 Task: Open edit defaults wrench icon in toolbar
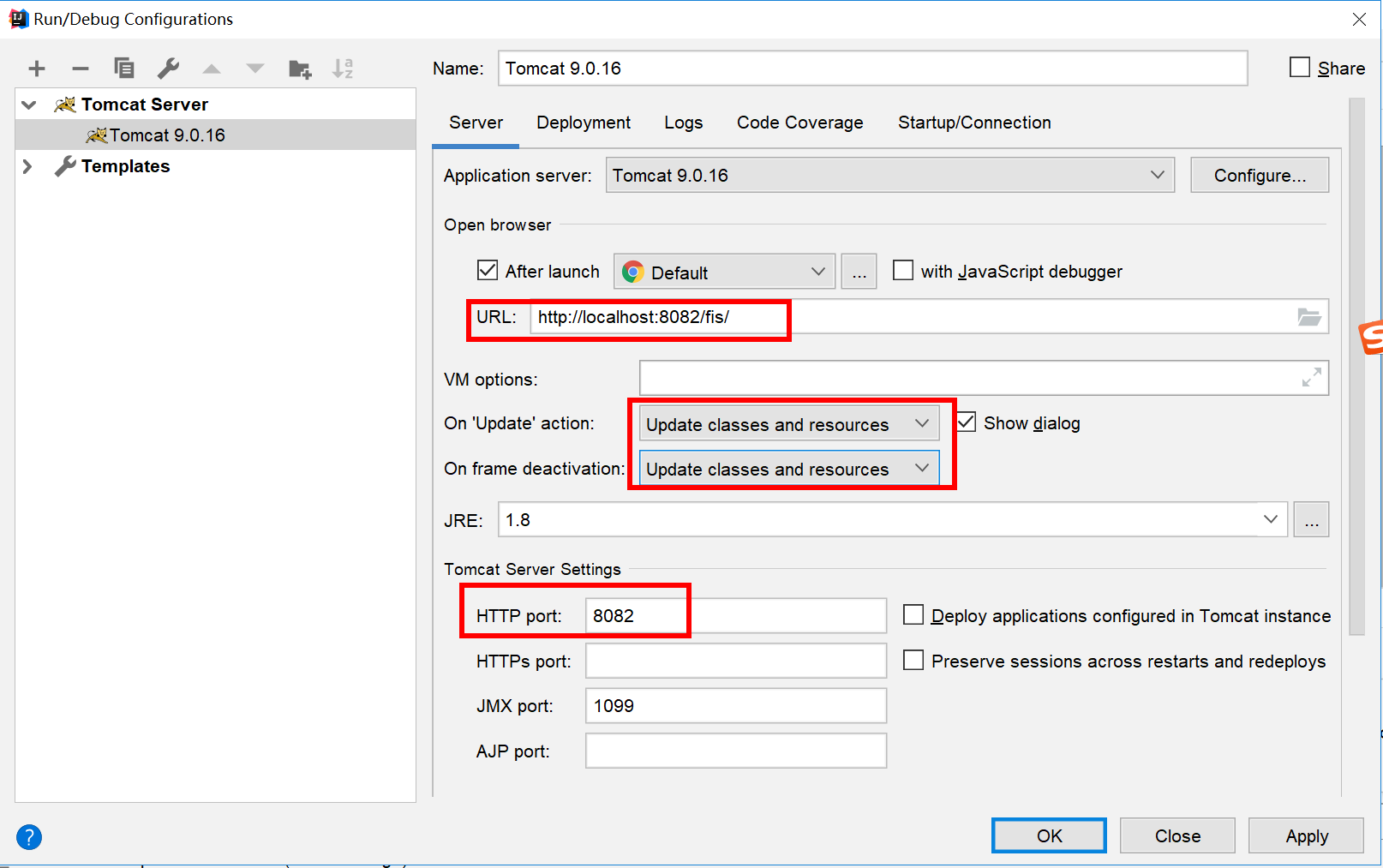[x=168, y=69]
